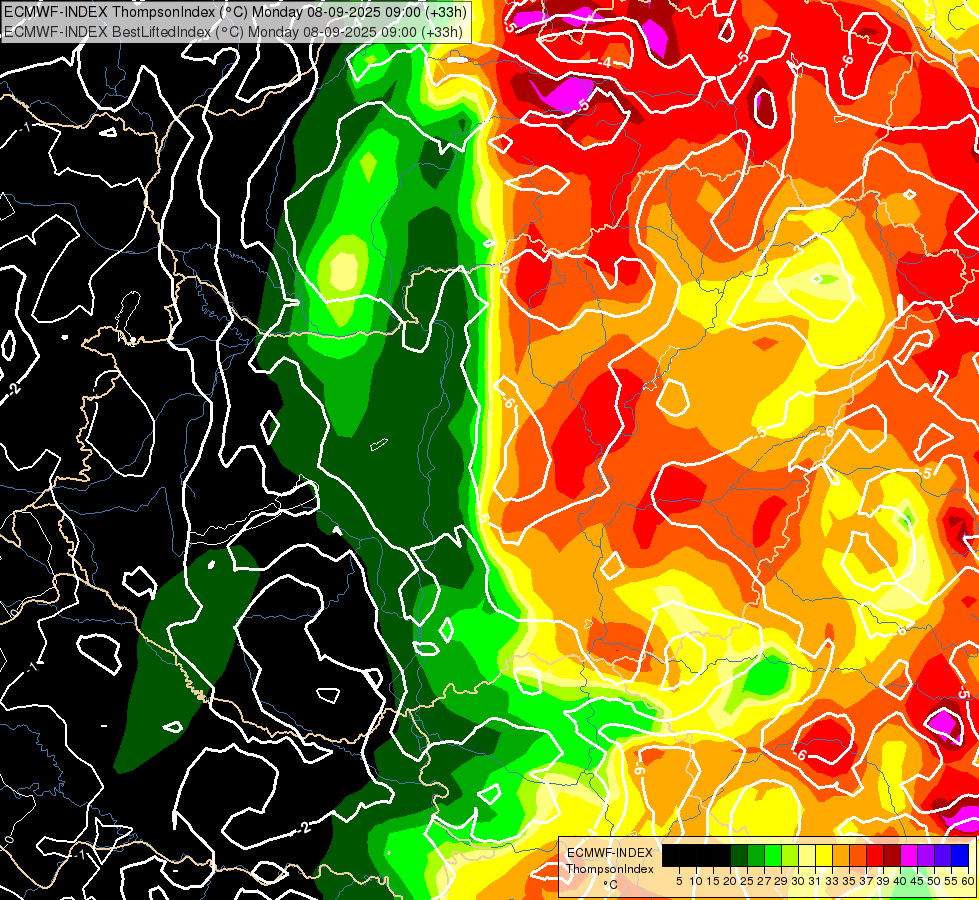
Task: Select the dark orange 35–37 legend swatch
Action: click(858, 856)
